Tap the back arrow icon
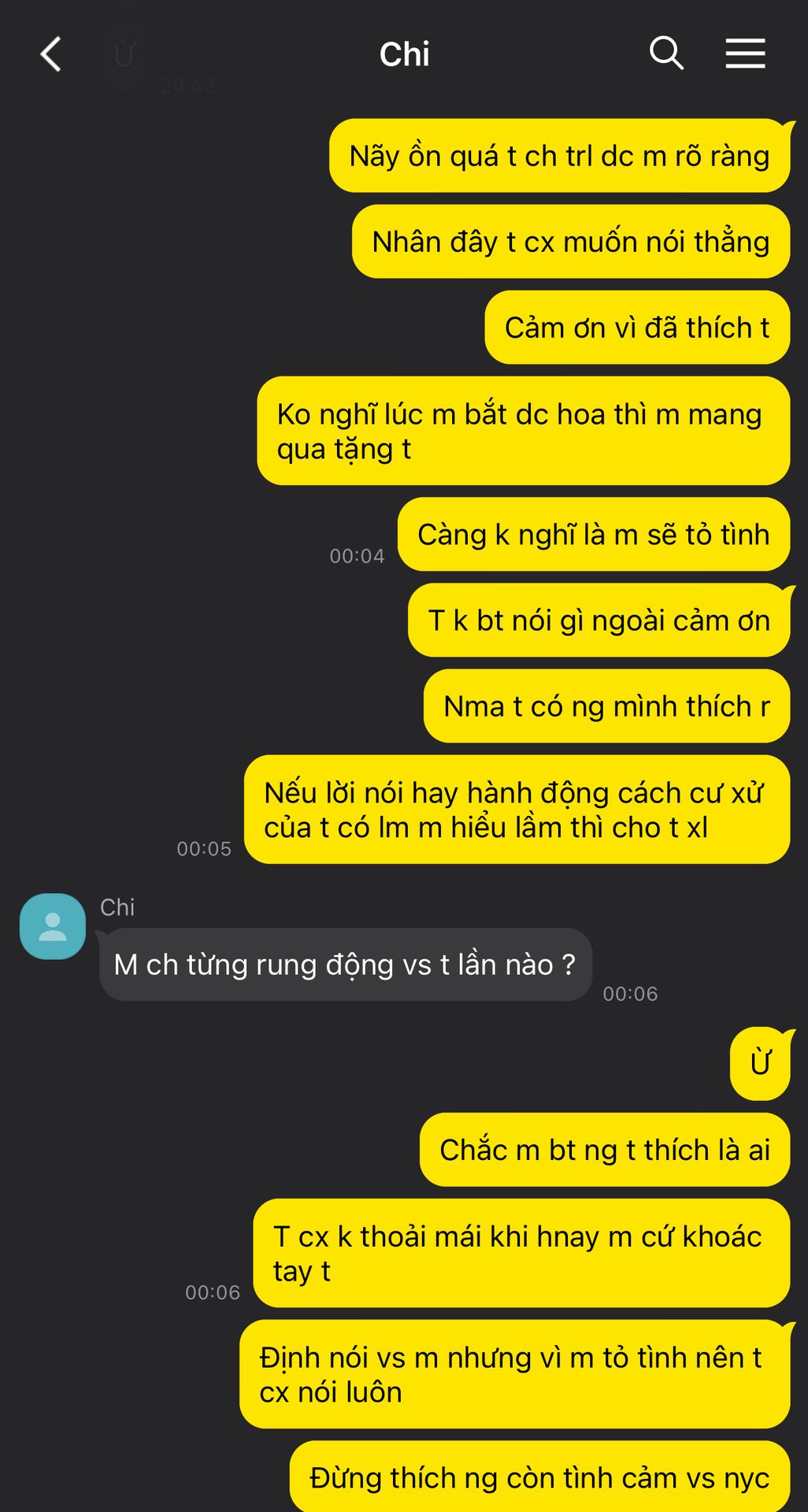808x1512 pixels. tap(51, 54)
